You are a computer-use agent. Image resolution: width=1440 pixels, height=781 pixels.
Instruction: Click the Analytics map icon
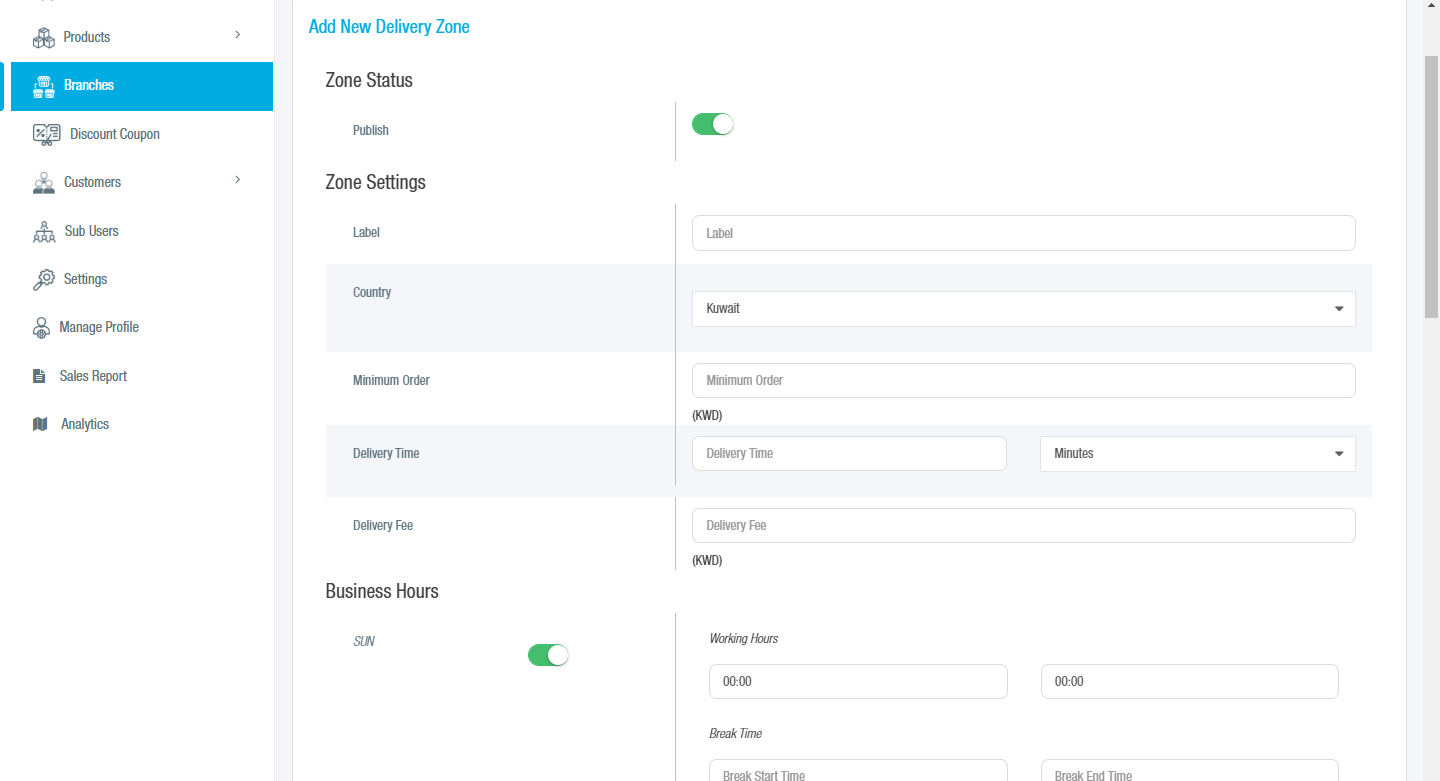[x=40, y=424]
